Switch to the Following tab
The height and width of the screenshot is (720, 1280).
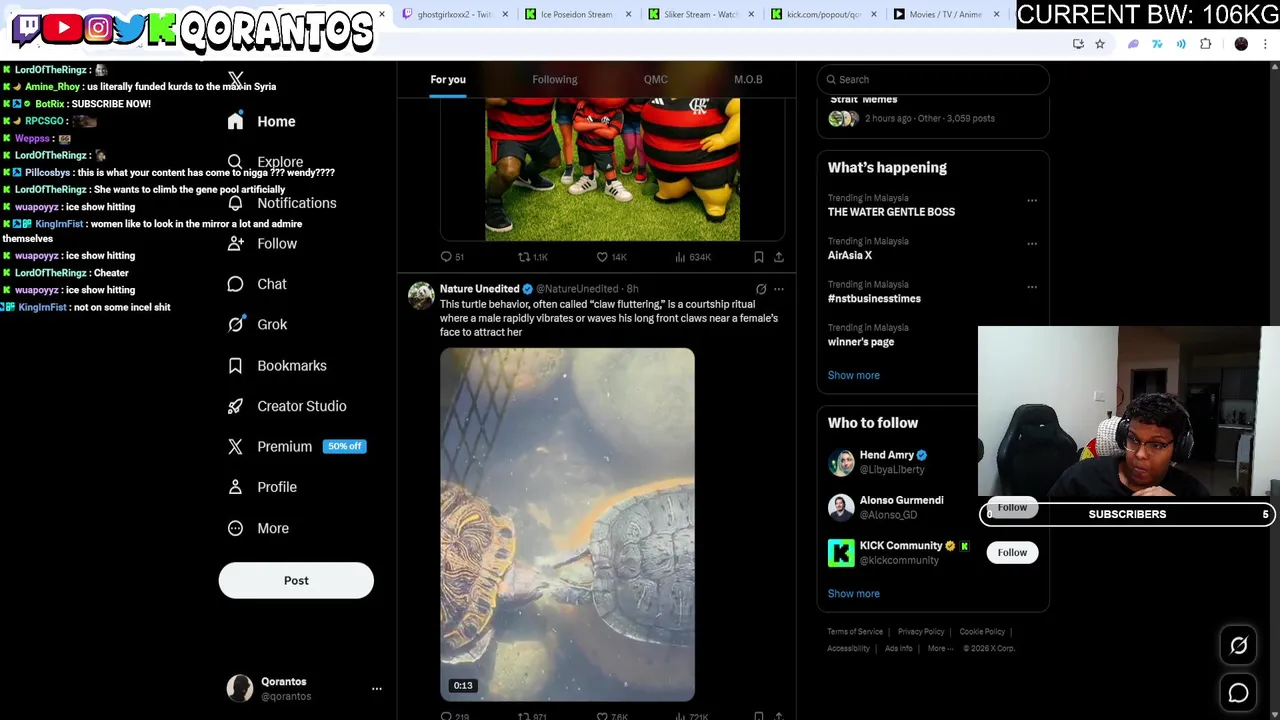(555, 79)
